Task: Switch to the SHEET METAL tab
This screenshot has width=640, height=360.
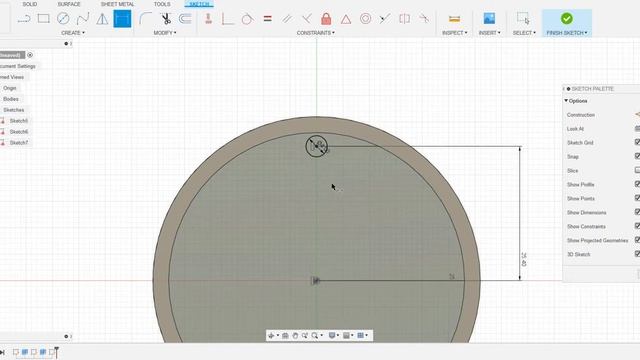Action: coord(117,4)
